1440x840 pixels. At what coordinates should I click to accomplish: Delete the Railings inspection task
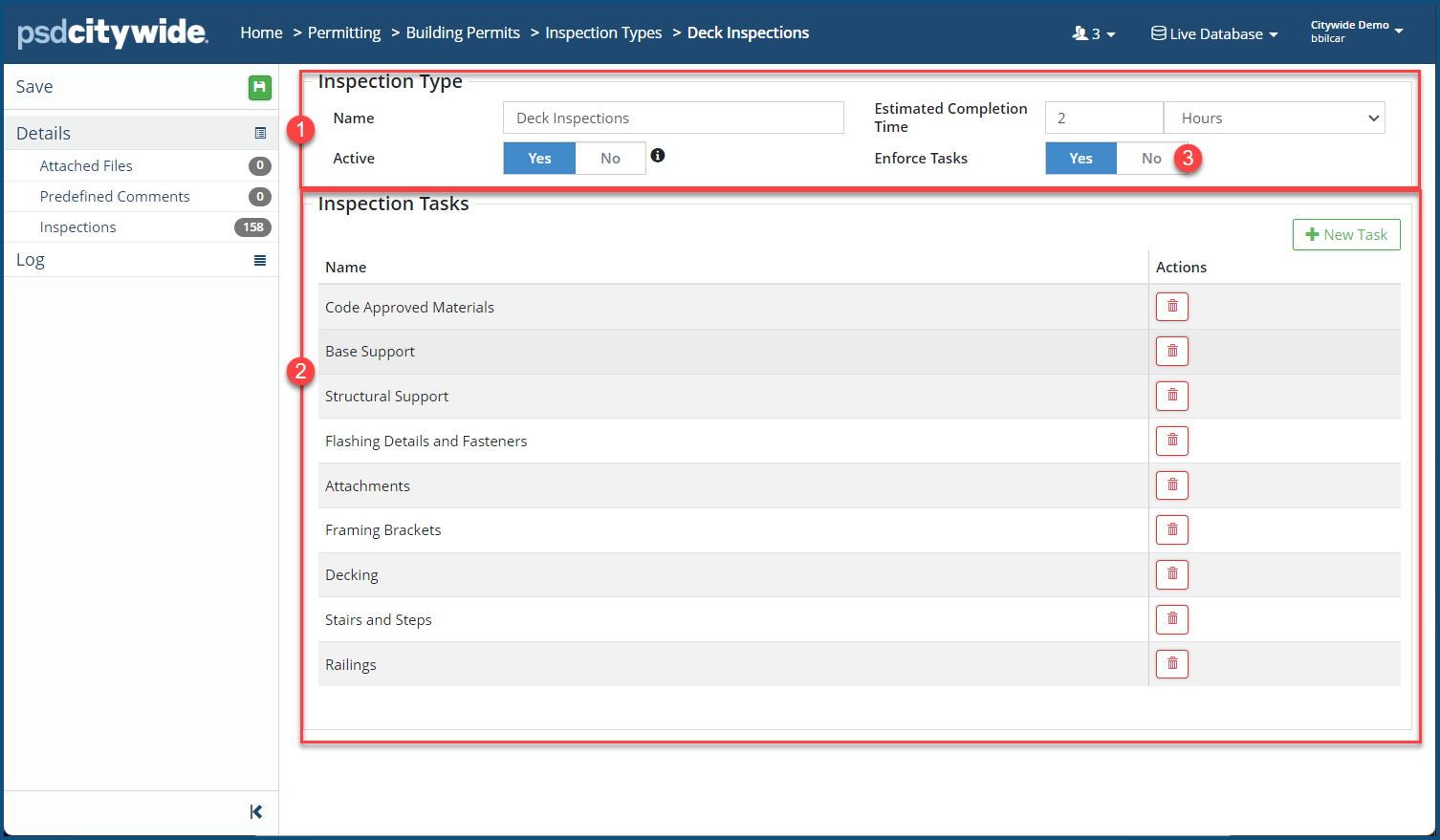click(x=1171, y=664)
